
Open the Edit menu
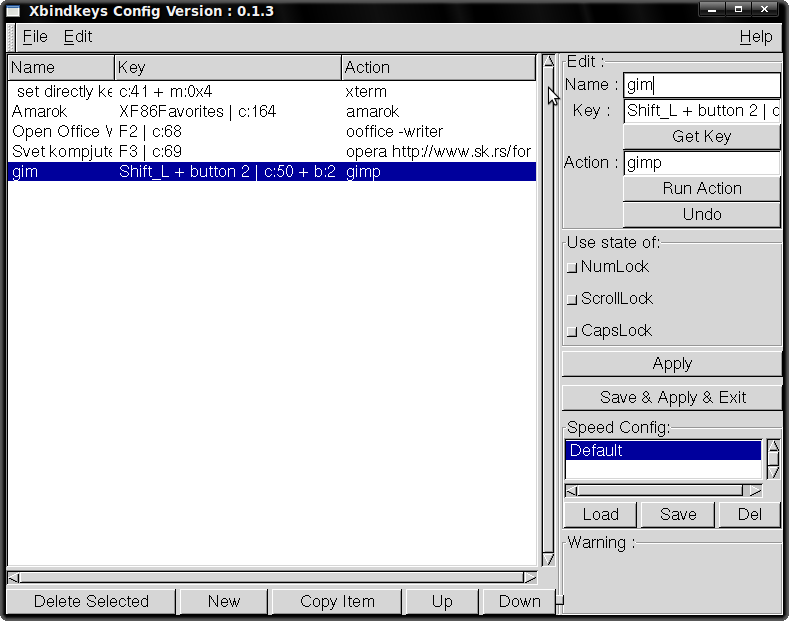click(x=78, y=37)
